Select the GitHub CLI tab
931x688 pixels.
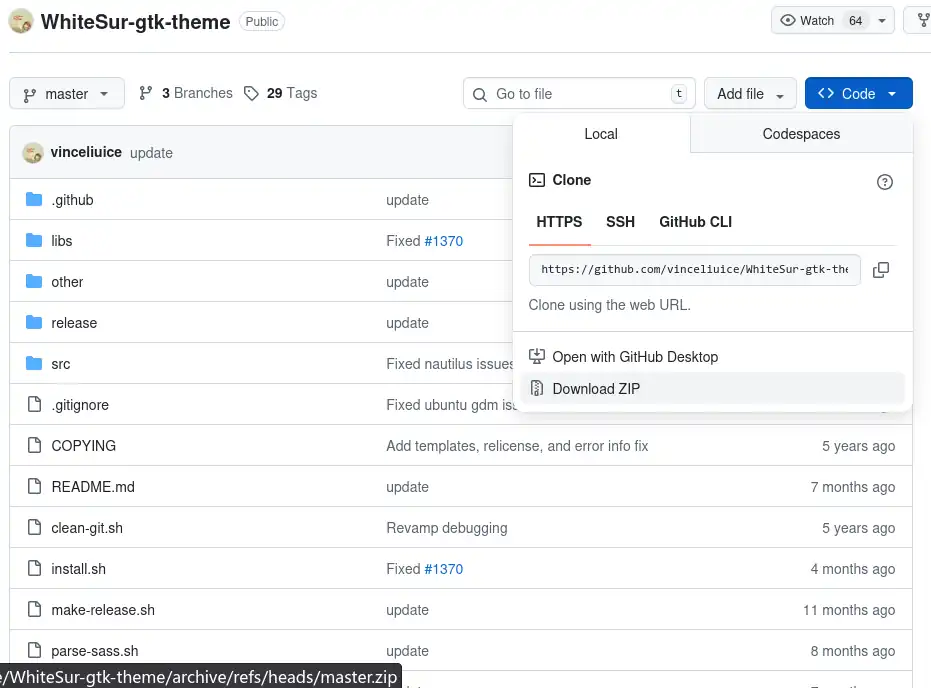click(x=694, y=222)
